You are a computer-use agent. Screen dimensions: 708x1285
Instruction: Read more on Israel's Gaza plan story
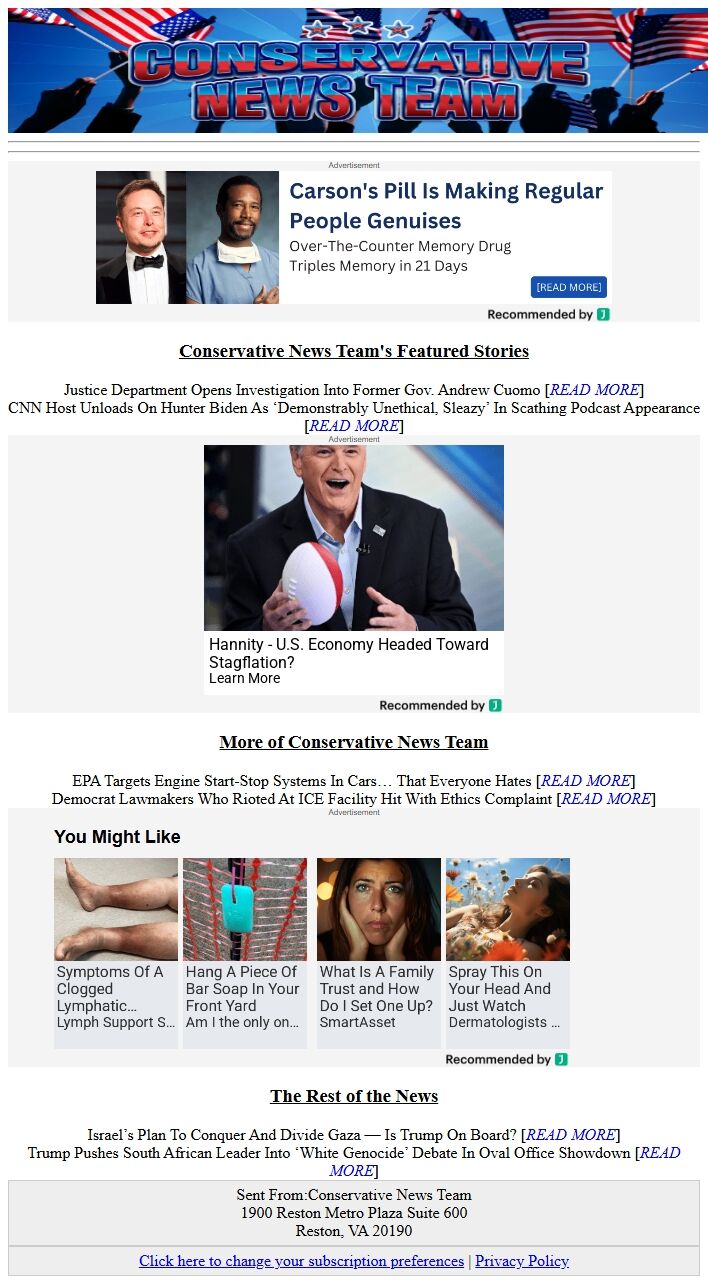[571, 1135]
